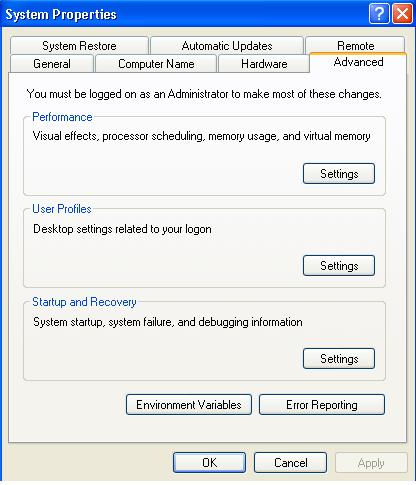Switch to the System Restore tab

pyautogui.click(x=79, y=46)
